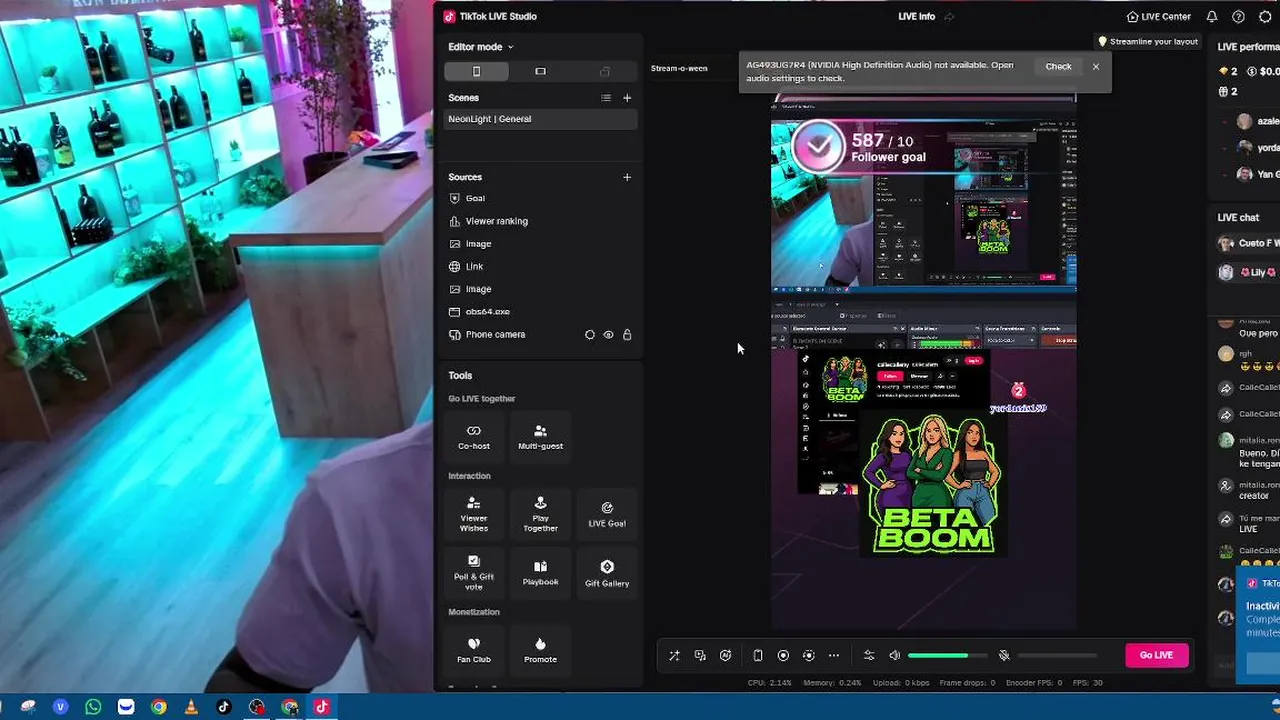
Task: Click the Go LIVE button
Action: coord(1157,655)
